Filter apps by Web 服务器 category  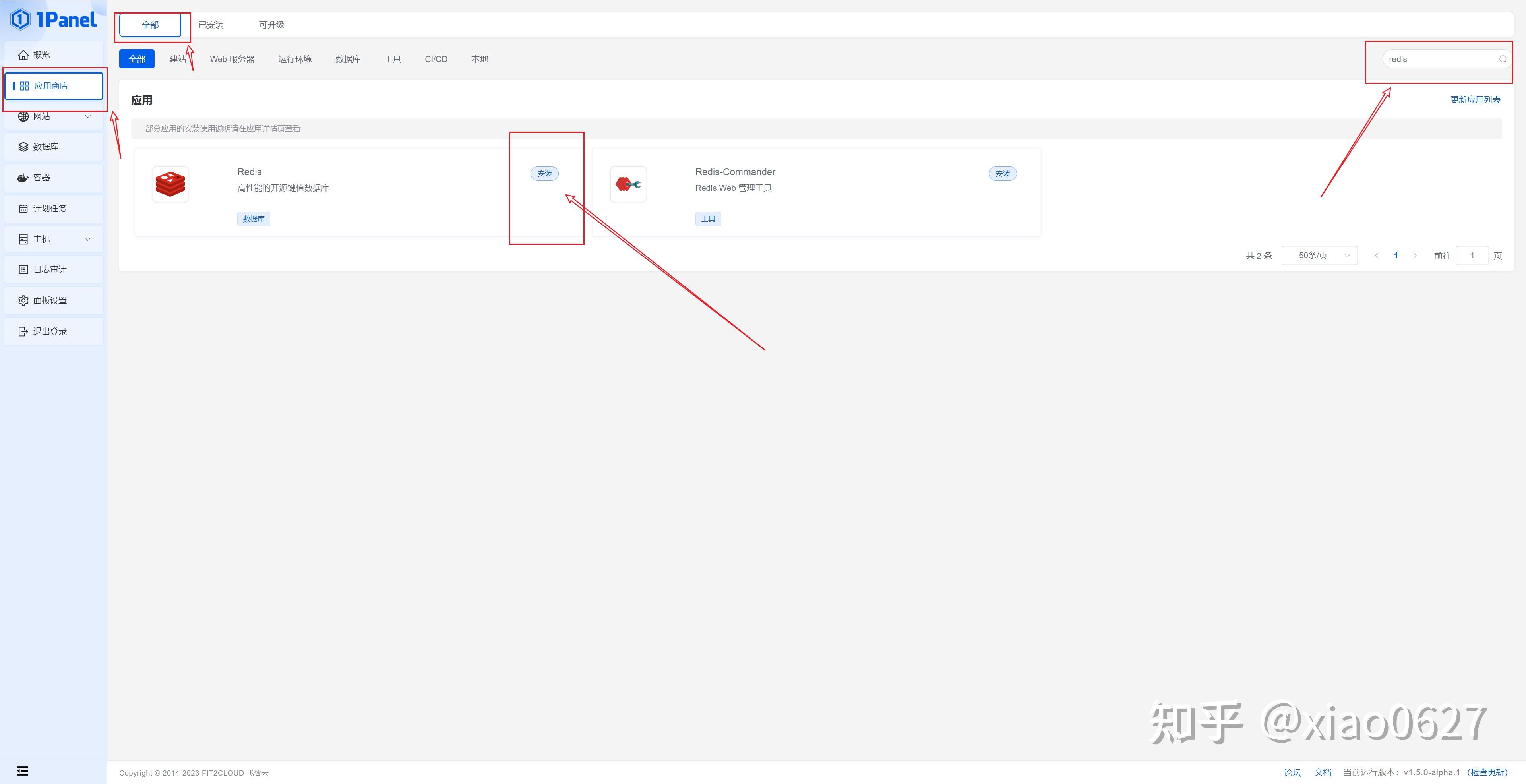(232, 59)
